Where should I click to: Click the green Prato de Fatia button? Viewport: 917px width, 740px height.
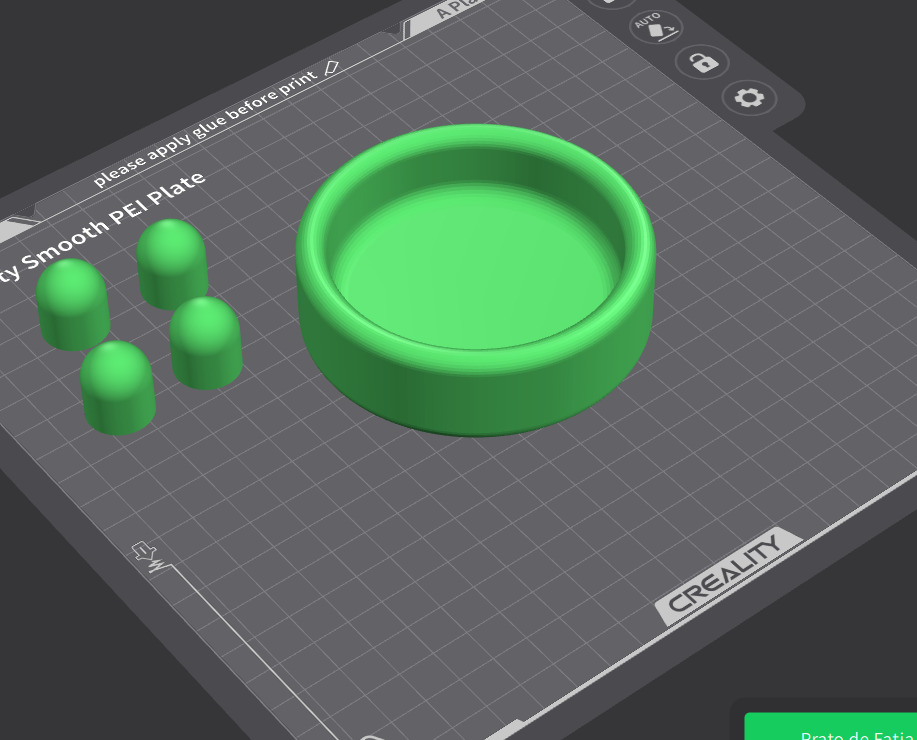(x=830, y=727)
